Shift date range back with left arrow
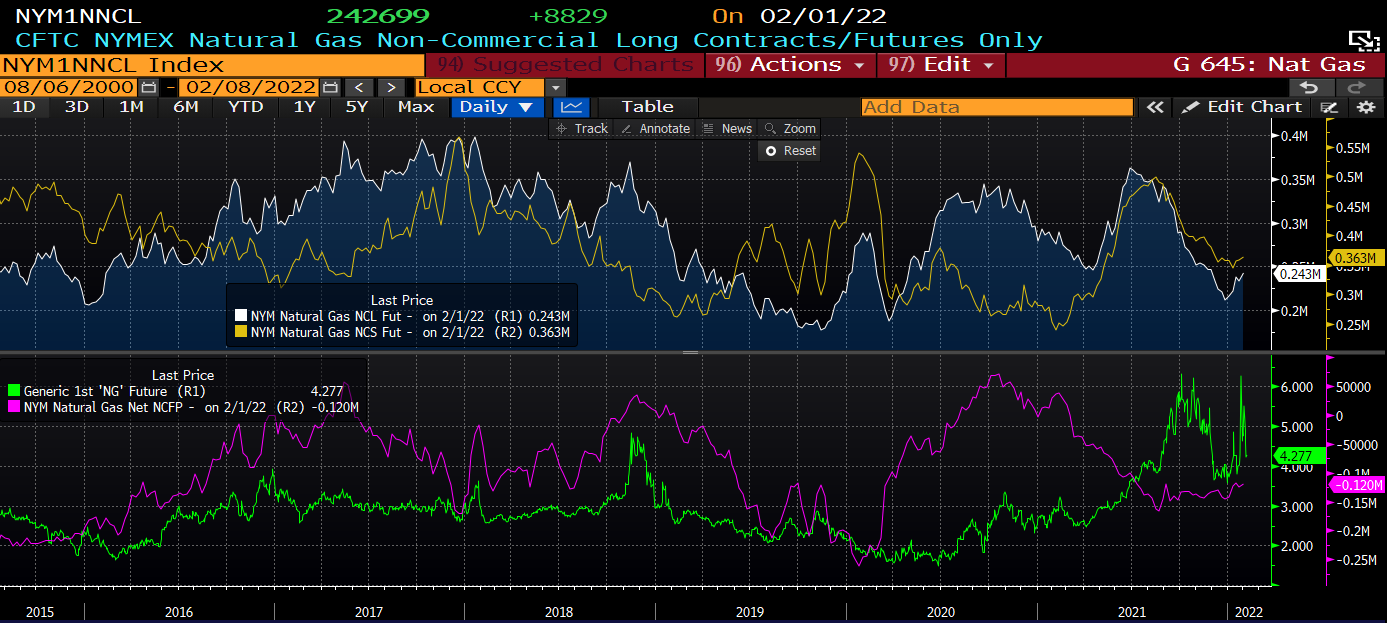Viewport: 1387px width, 623px height. tap(360, 87)
